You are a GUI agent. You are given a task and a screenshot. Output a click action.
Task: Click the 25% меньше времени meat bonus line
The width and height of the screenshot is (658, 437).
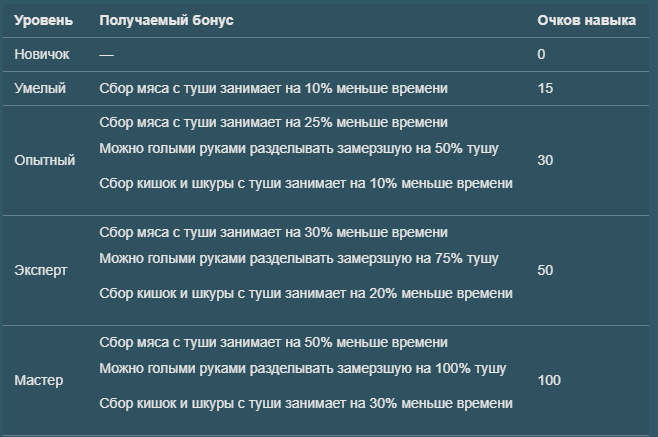coord(273,122)
